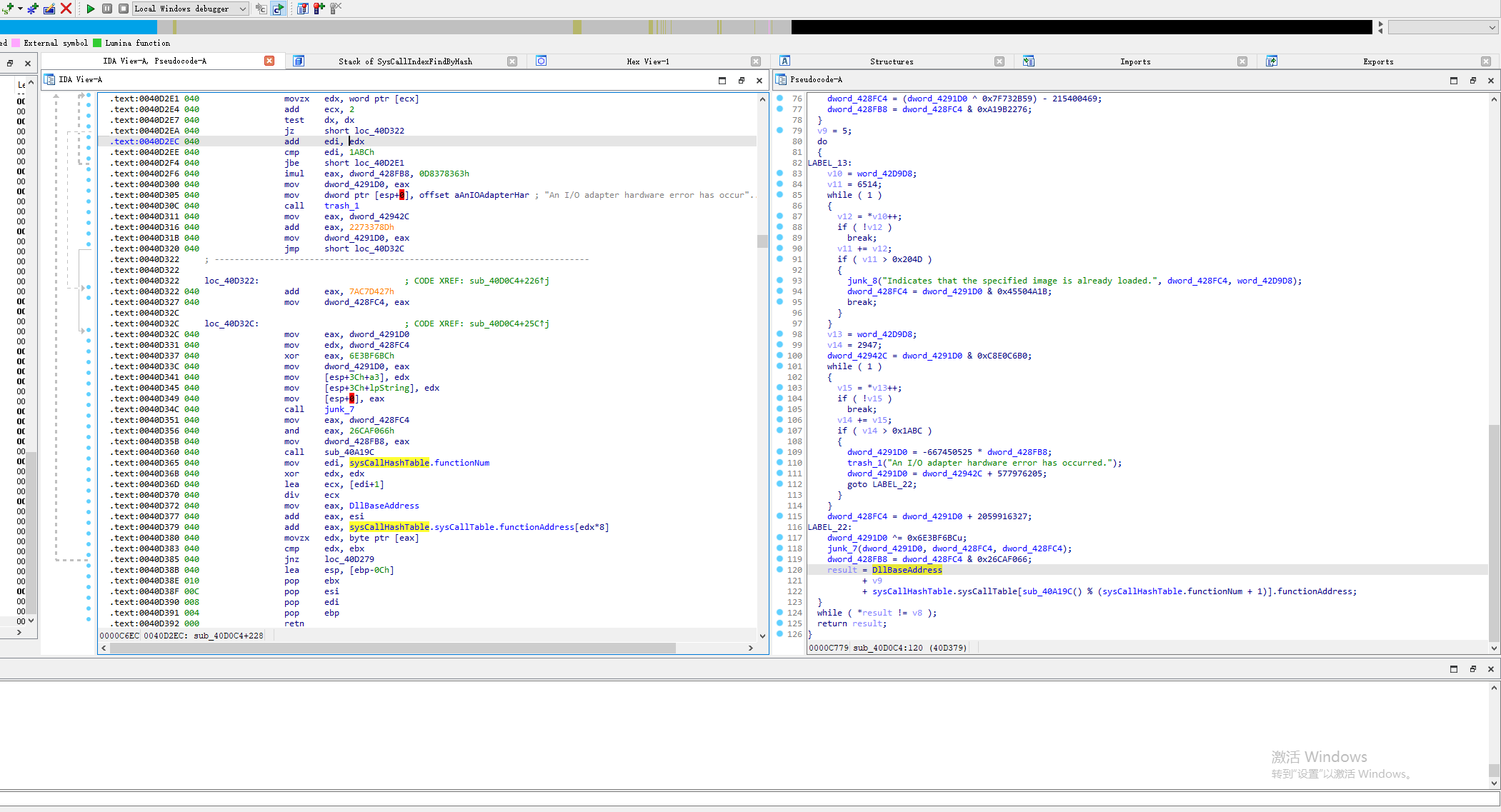Open the Imports tab
1501x812 pixels.
[1135, 61]
